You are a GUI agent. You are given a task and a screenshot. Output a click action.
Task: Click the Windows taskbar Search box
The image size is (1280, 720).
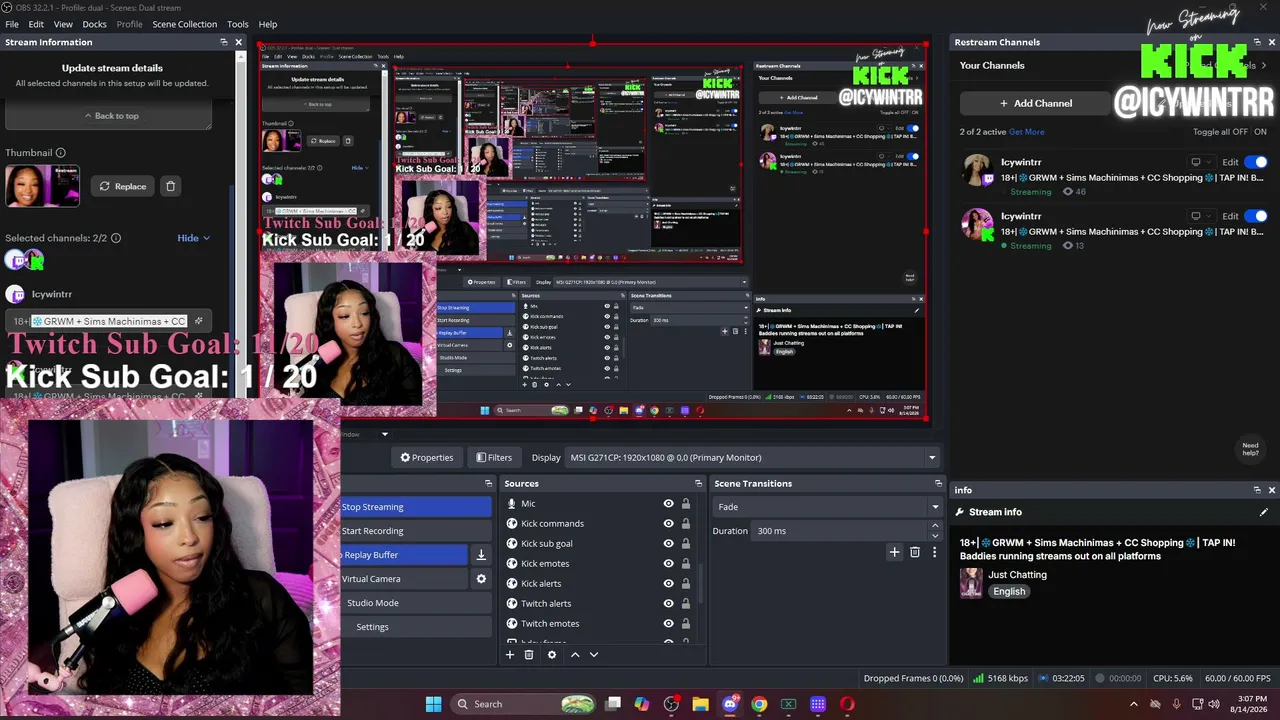[x=522, y=704]
